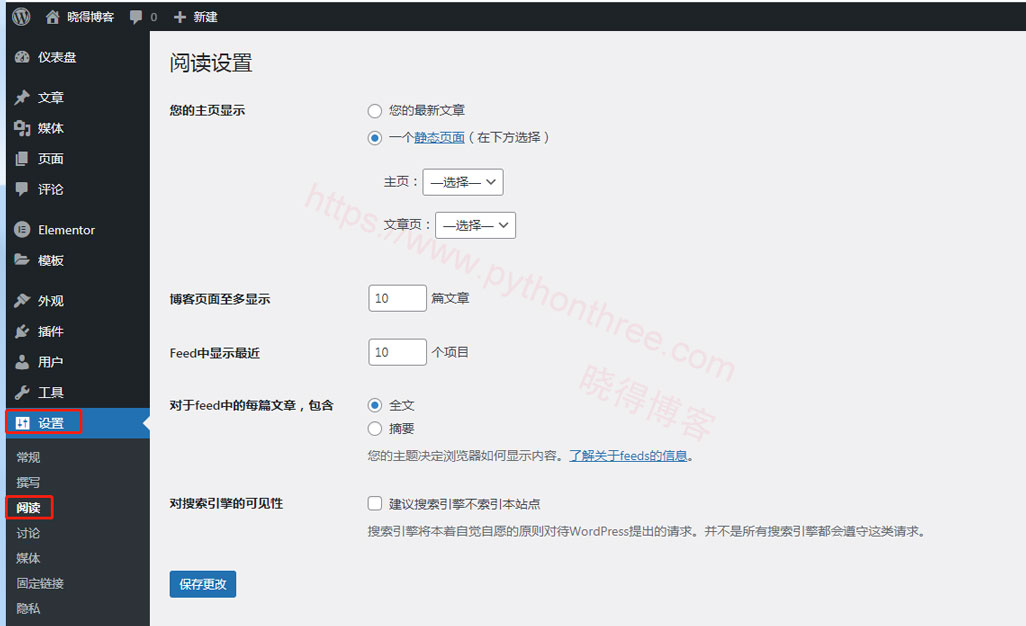The width and height of the screenshot is (1026, 626).
Task: Click the 阅读设置 page heading
Action: [x=211, y=63]
